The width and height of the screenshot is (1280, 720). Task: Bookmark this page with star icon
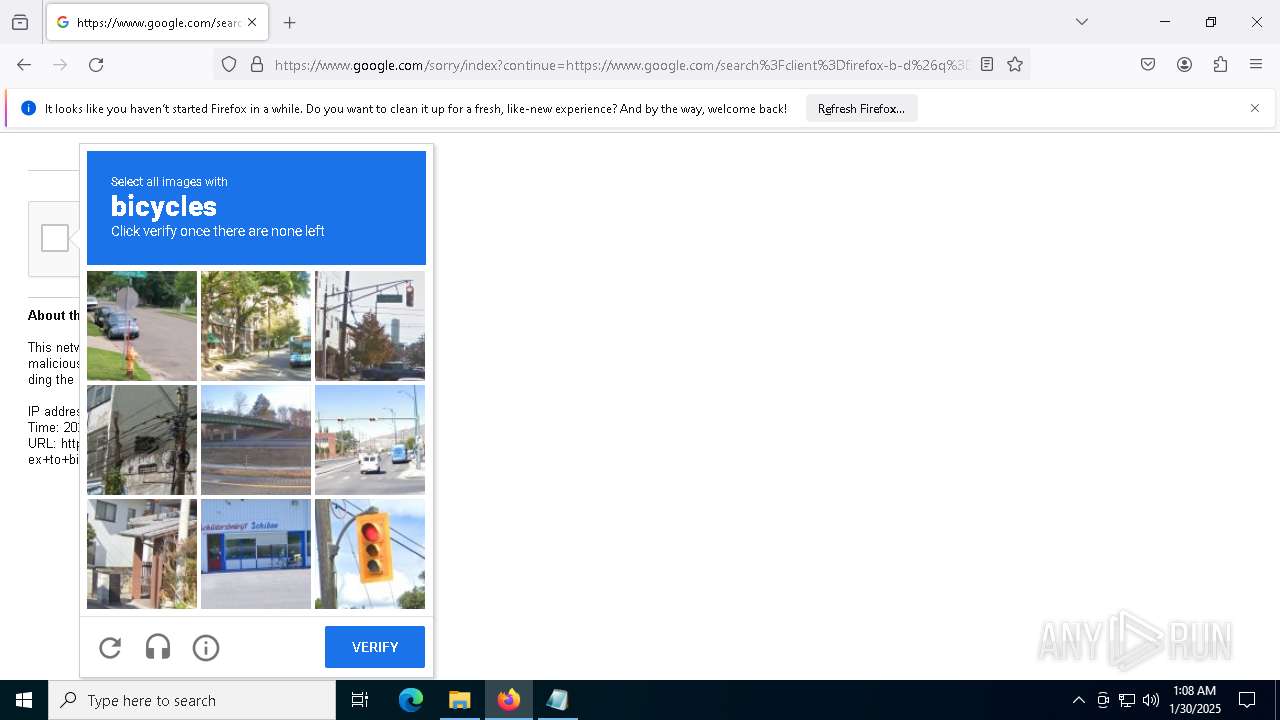click(x=1015, y=65)
